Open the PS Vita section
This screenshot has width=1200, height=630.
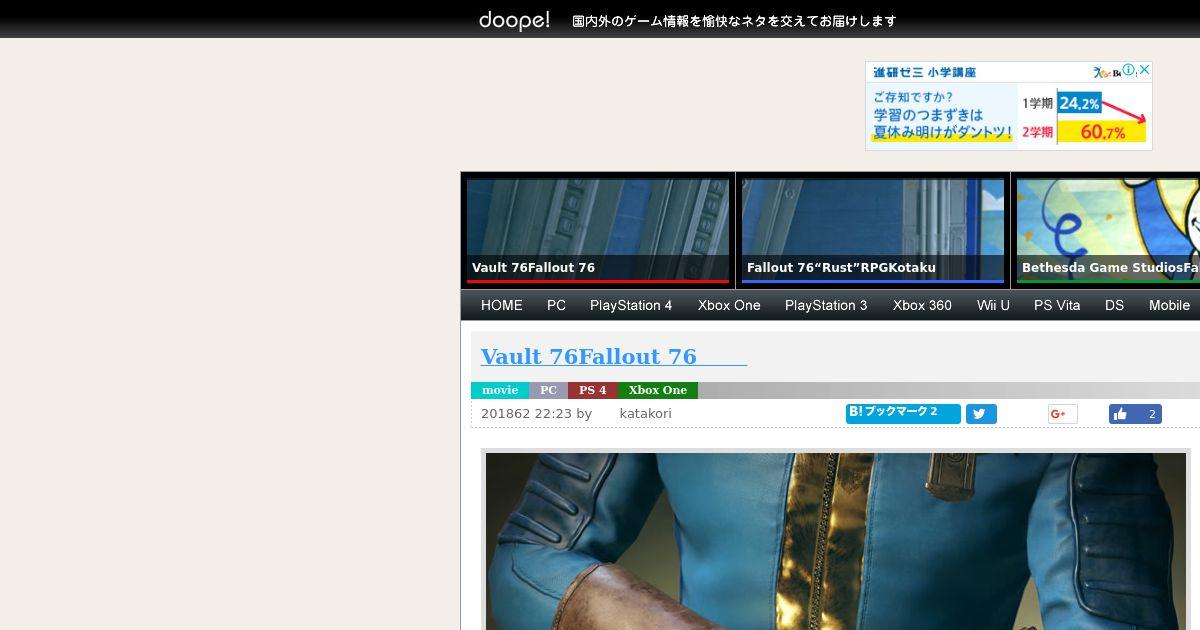click(x=1057, y=305)
